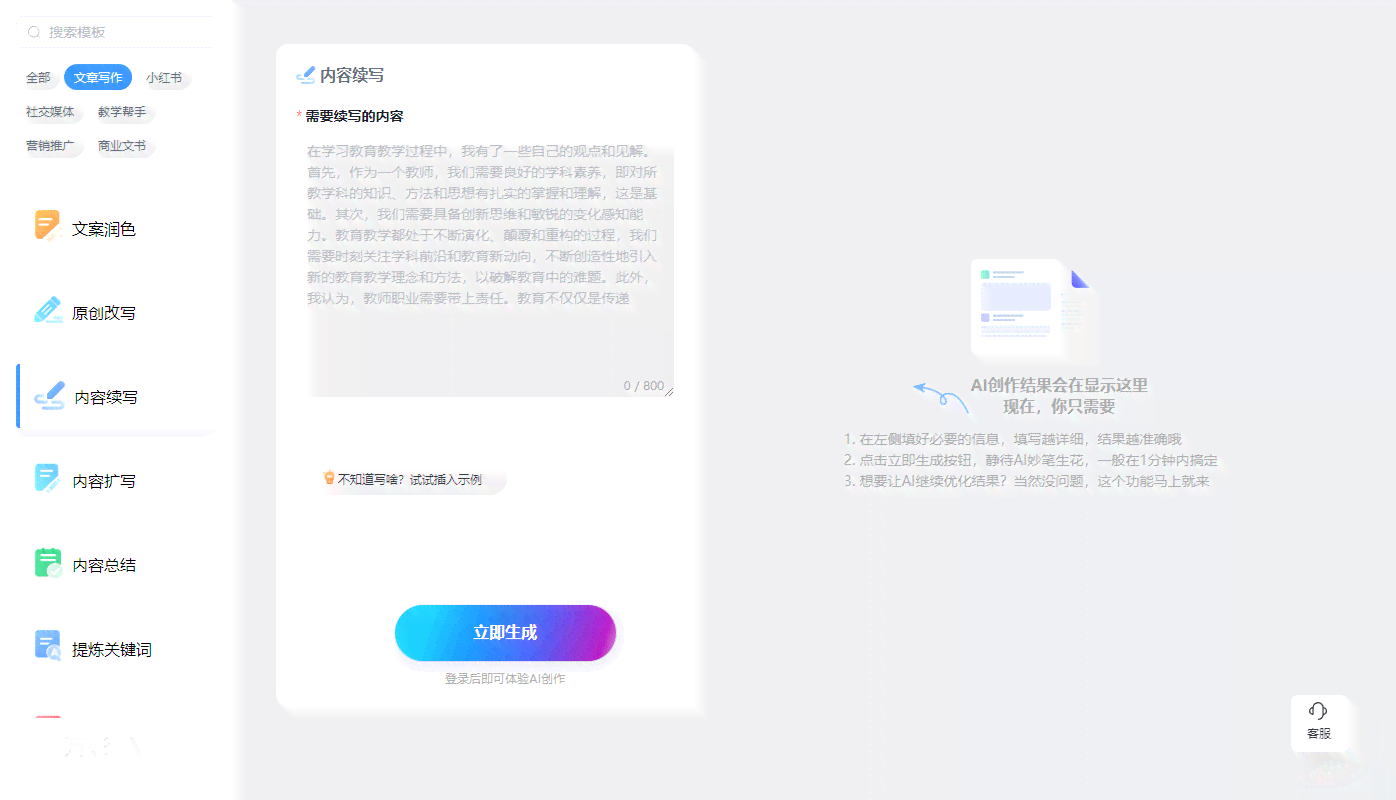This screenshot has width=1396, height=800.
Task: Open the 客服 customer service button
Action: point(1319,722)
